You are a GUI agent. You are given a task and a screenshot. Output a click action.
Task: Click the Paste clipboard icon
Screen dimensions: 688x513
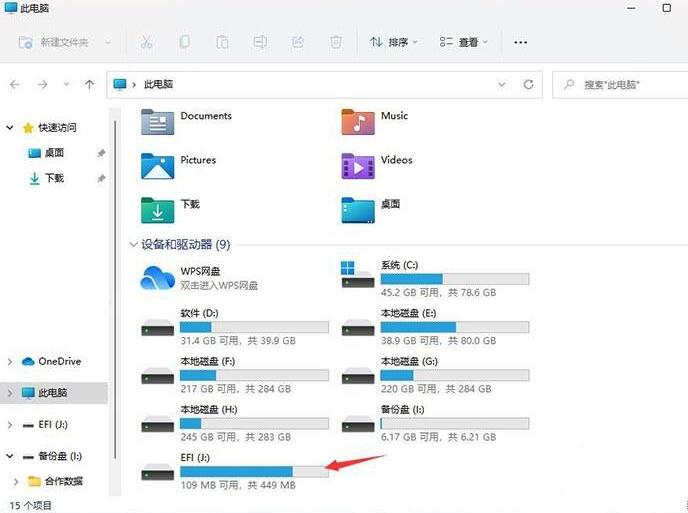222,42
